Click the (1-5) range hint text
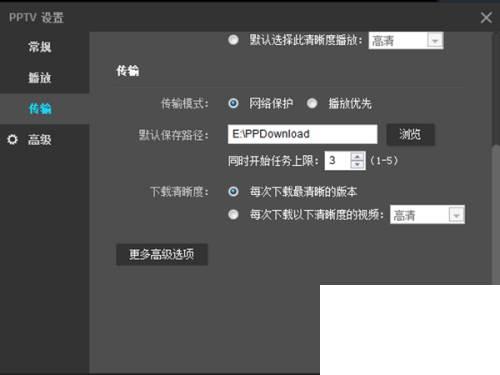500x375 pixels. point(384,161)
